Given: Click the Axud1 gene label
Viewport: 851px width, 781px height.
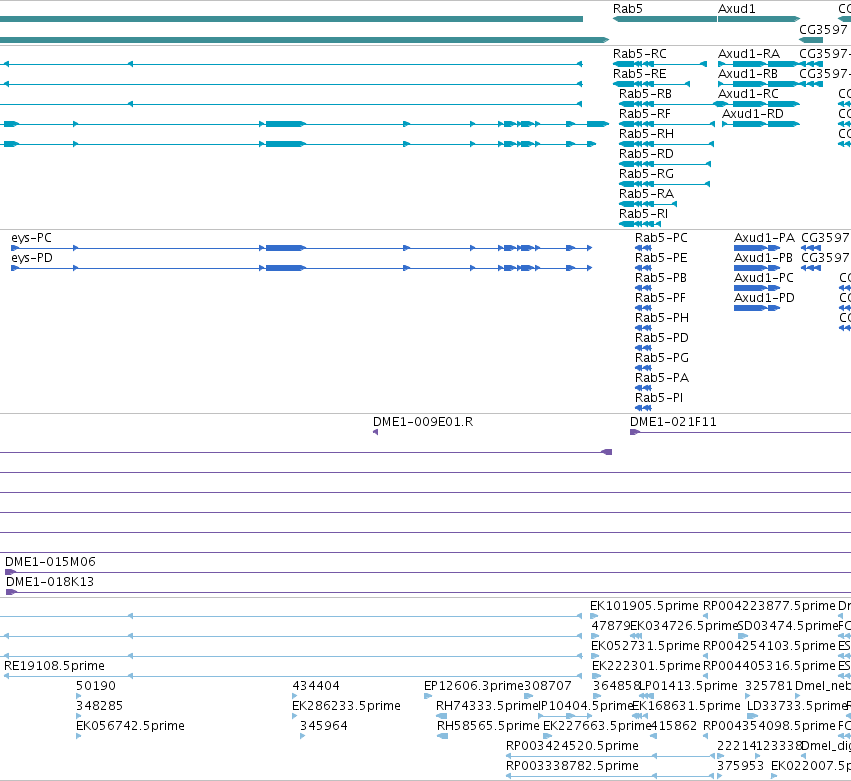Looking at the screenshot, I should tap(736, 9).
